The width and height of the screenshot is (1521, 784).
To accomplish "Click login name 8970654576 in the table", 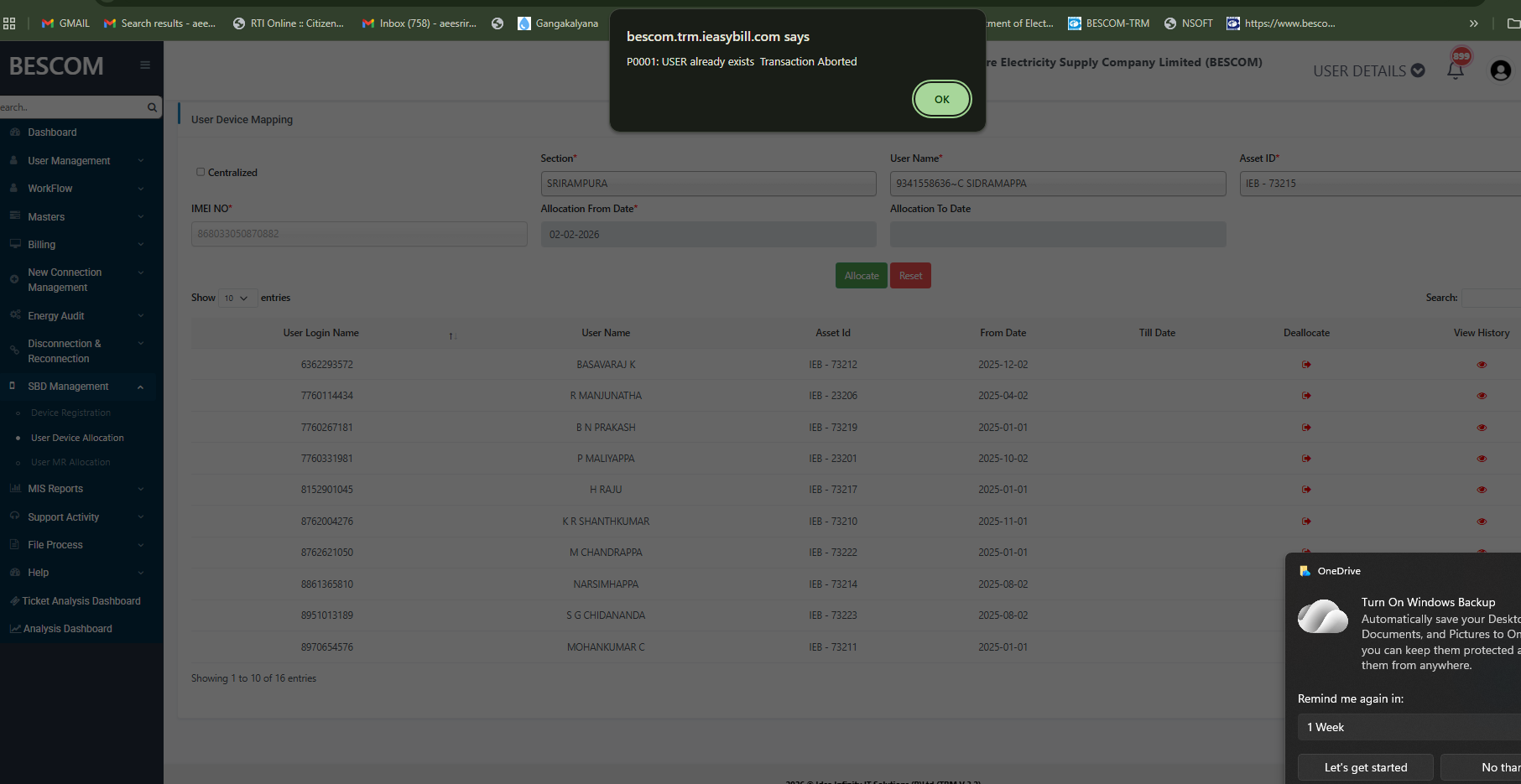I will coord(327,647).
